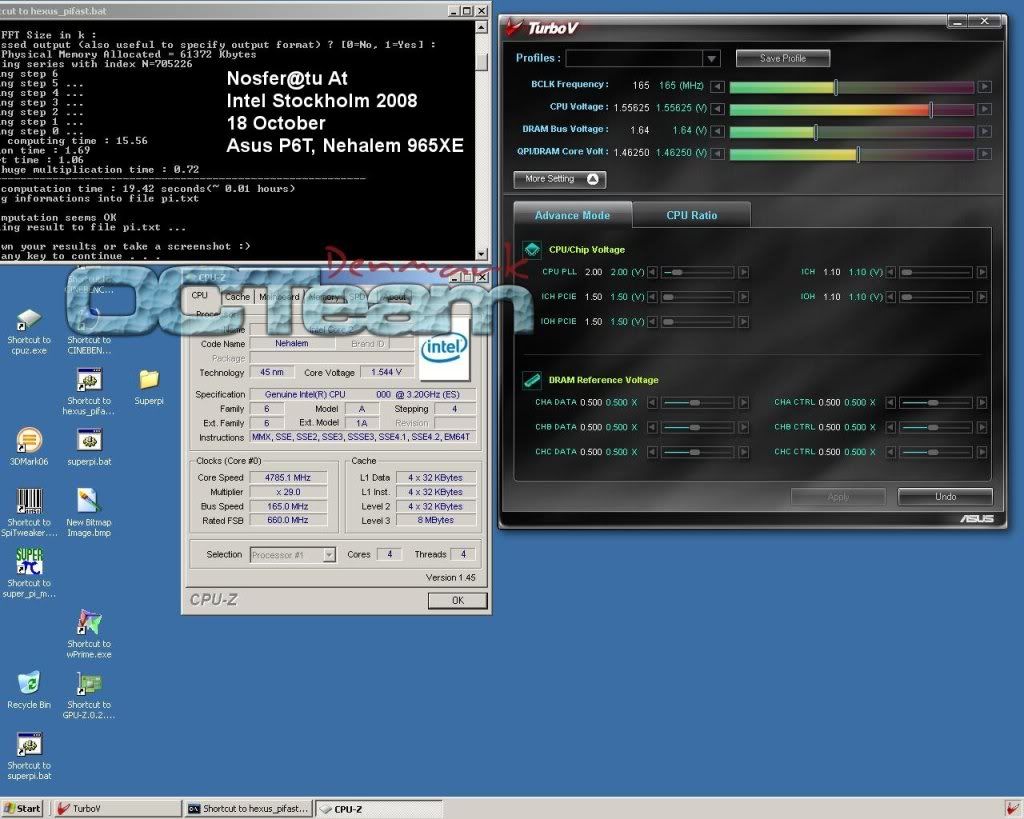
Task: Open the Shortcut to cpuz.exe desktop icon
Action: (x=29, y=332)
